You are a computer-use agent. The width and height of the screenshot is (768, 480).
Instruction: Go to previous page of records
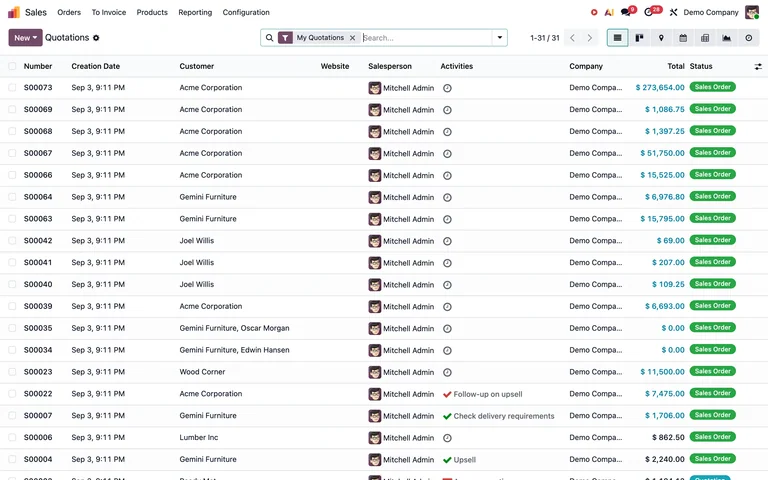click(572, 38)
